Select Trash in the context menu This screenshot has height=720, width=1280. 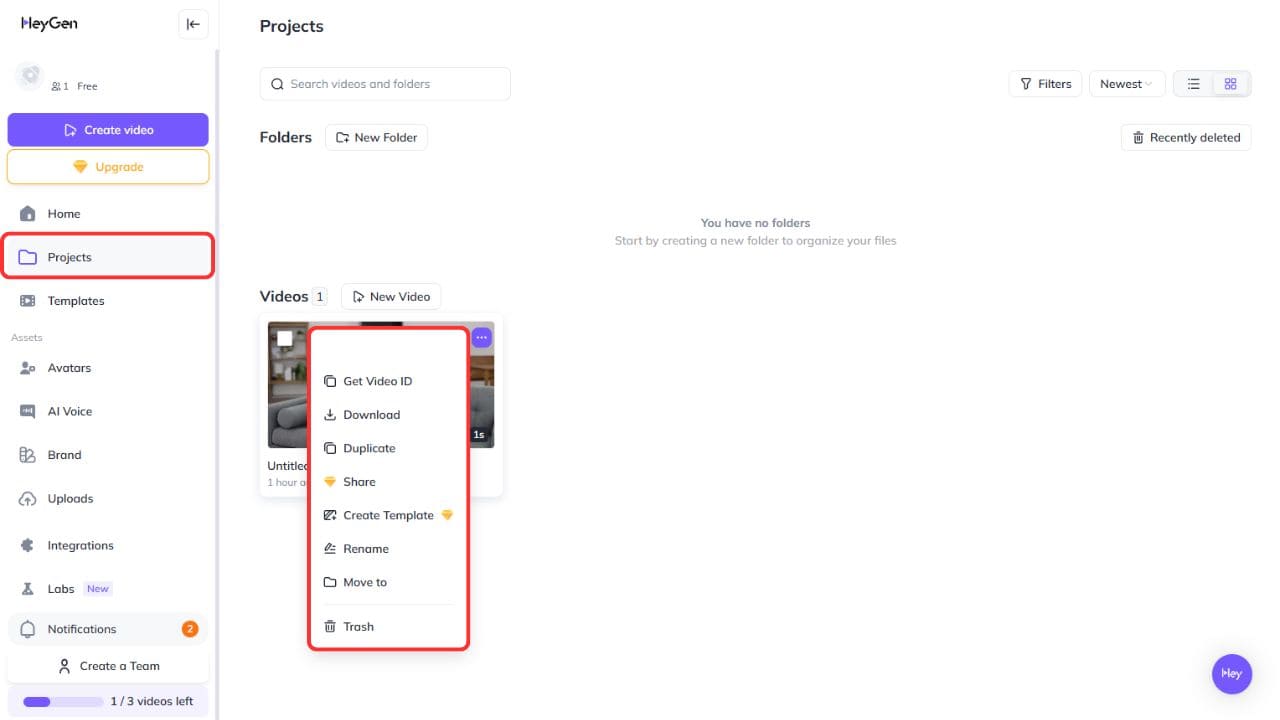click(358, 627)
